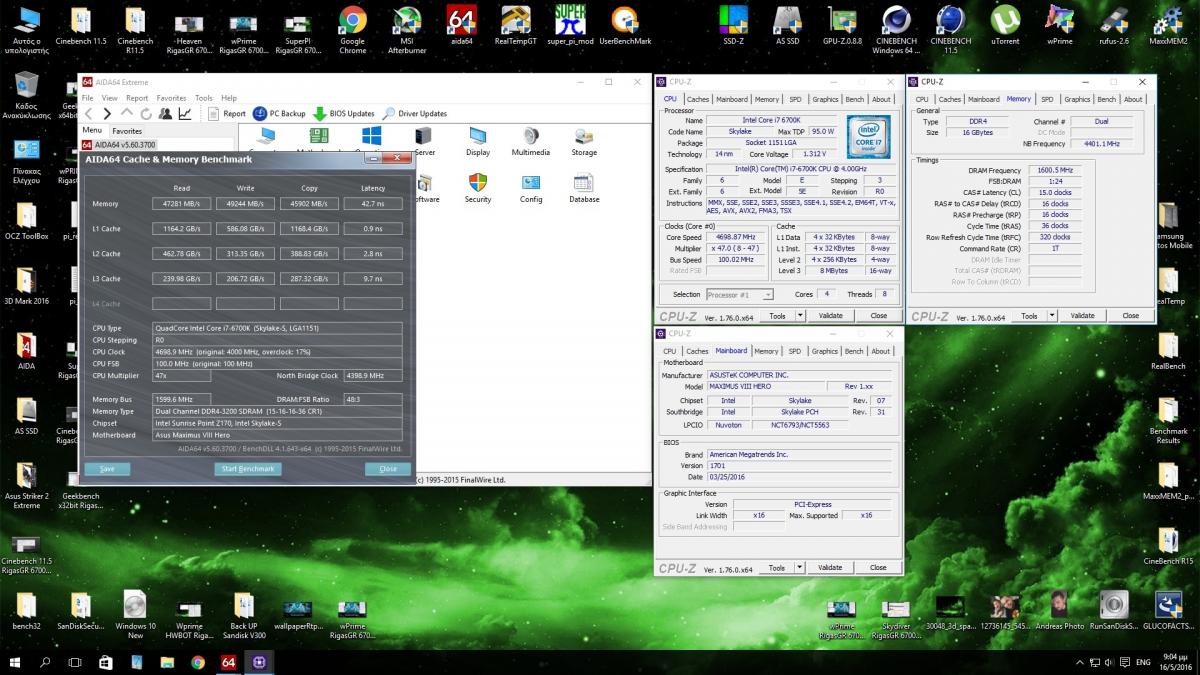This screenshot has width=1200, height=675.
Task: Open taskbar Search
Action: click(45, 662)
